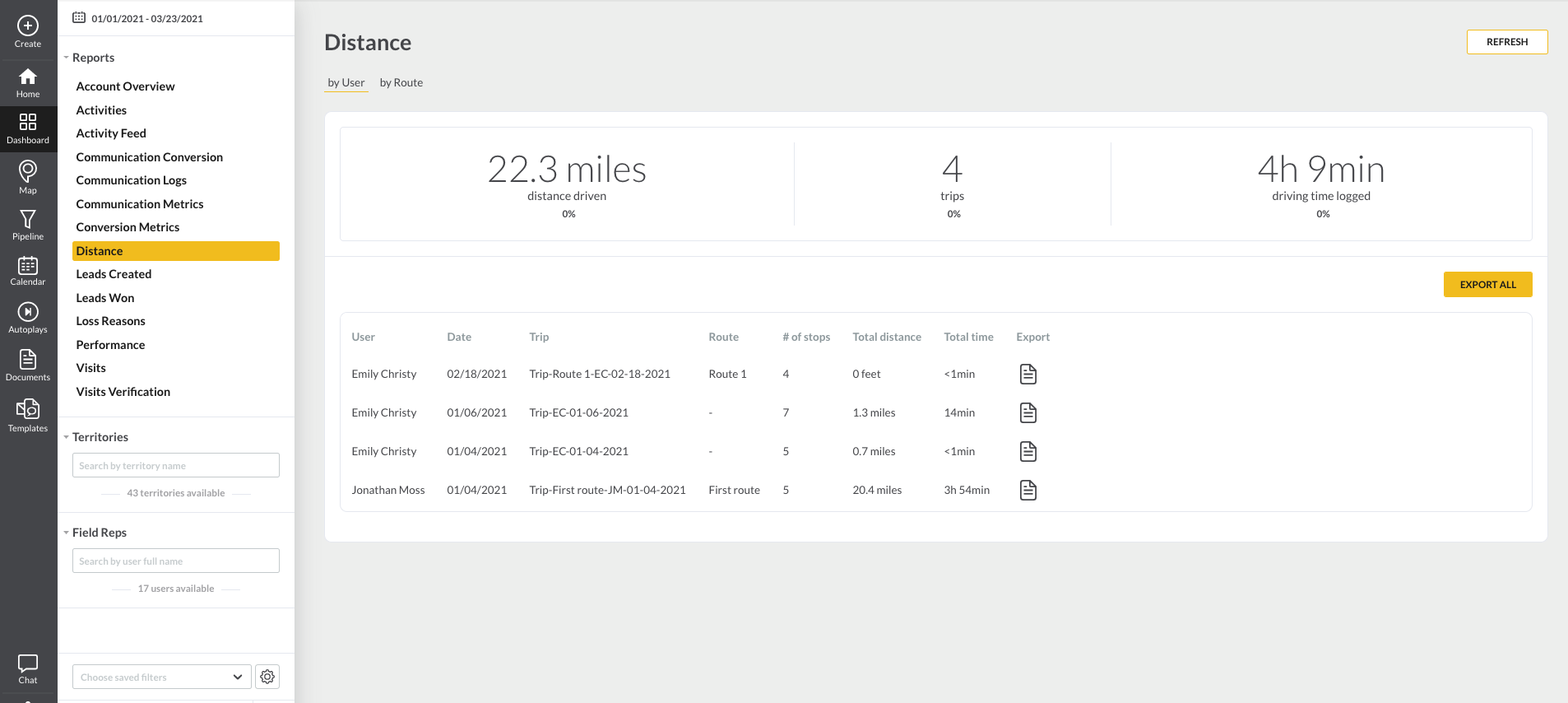Export the Trip-Route 1-EC-02-18-2021 row
This screenshot has width=1568, height=703.
[1028, 375]
